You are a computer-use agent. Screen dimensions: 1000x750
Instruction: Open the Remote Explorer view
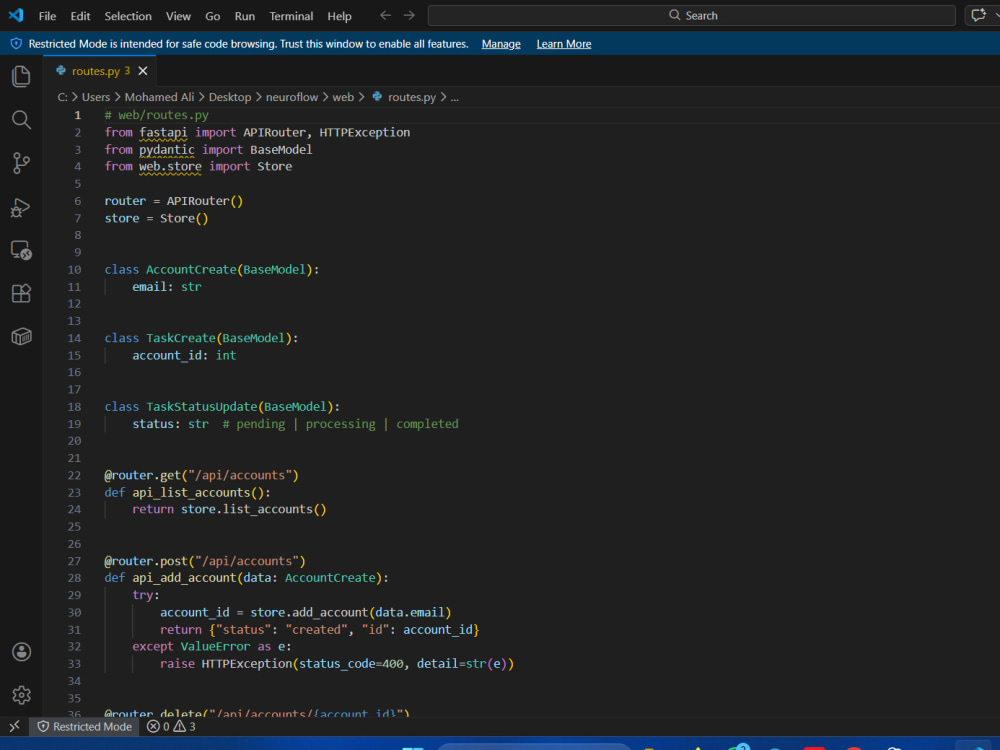pyautogui.click(x=21, y=250)
